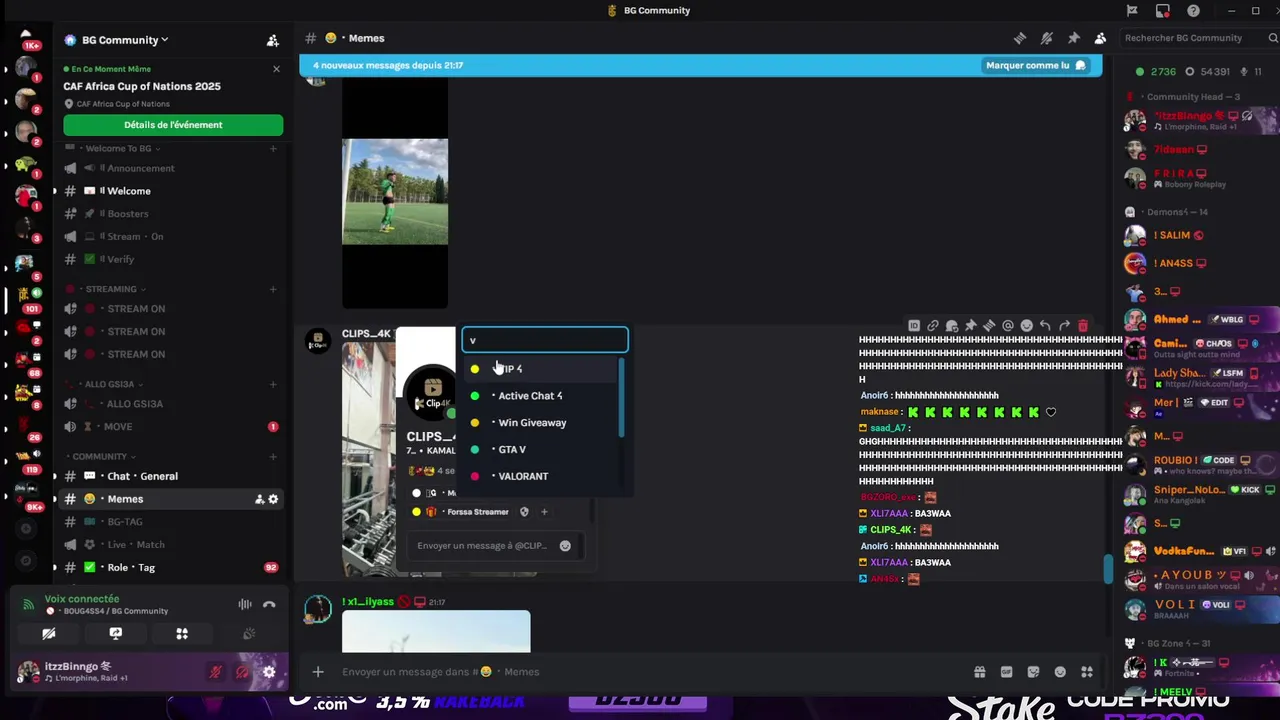Toggle the headphone deafen button
The image size is (1280, 720).
[x=242, y=672]
